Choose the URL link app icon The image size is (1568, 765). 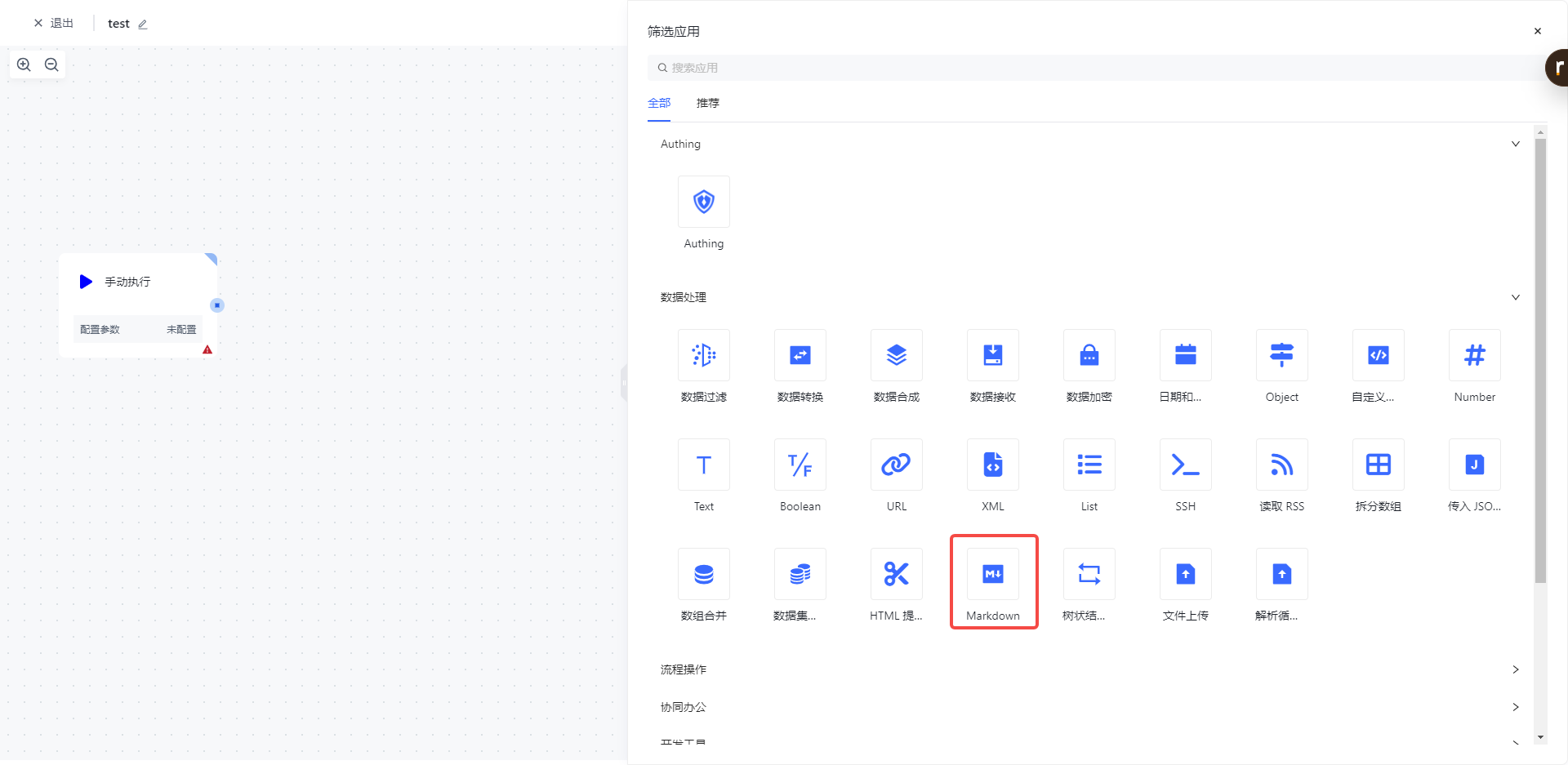pyautogui.click(x=896, y=465)
